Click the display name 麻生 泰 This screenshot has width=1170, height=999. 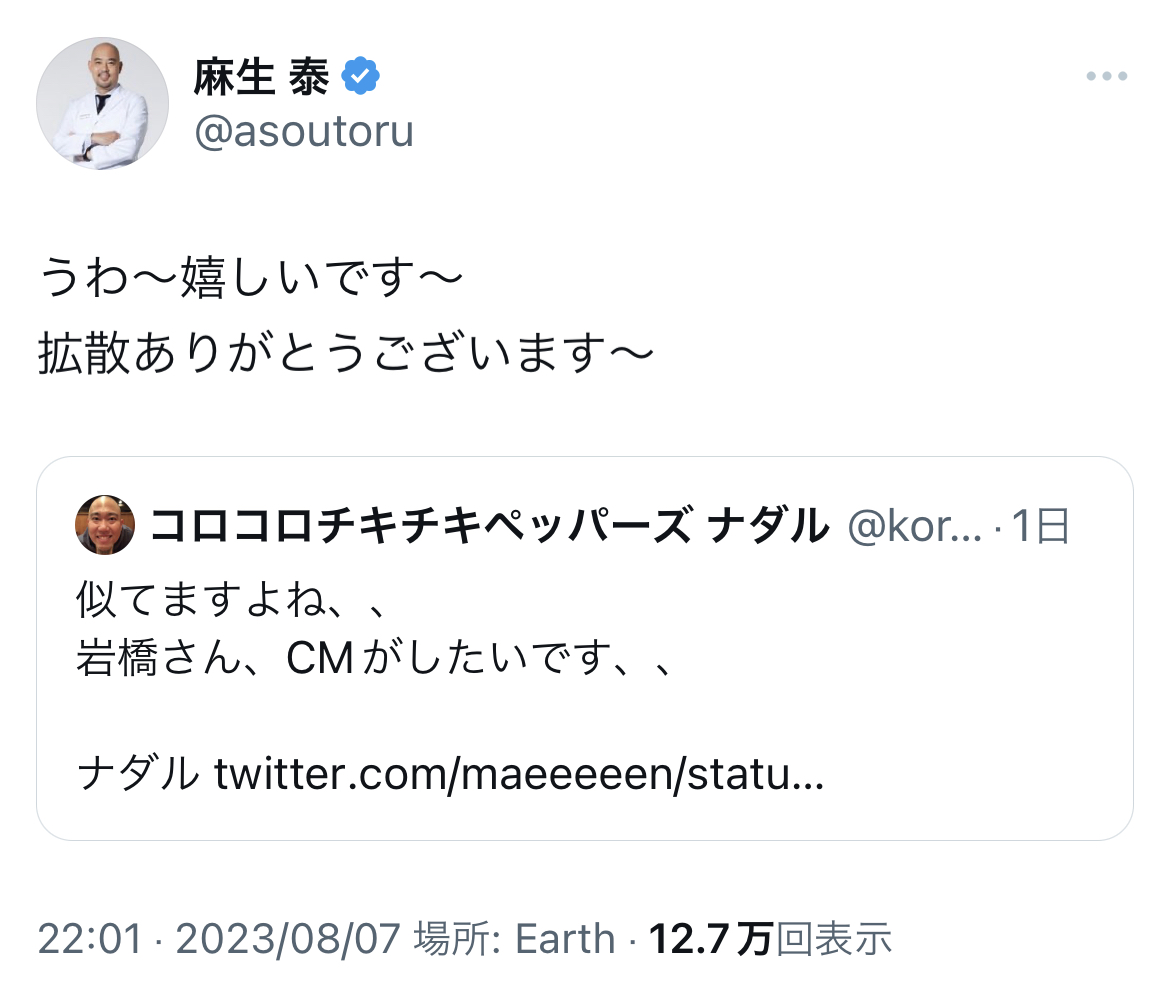(261, 78)
